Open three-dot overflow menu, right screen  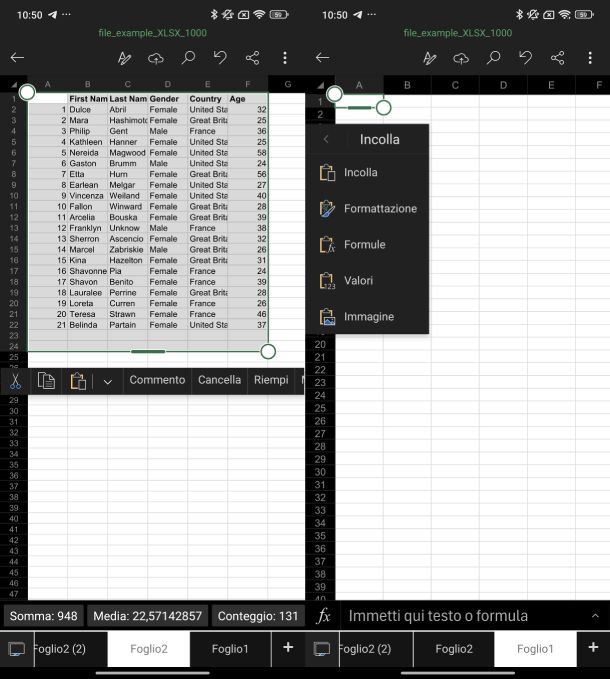pyautogui.click(x=590, y=58)
